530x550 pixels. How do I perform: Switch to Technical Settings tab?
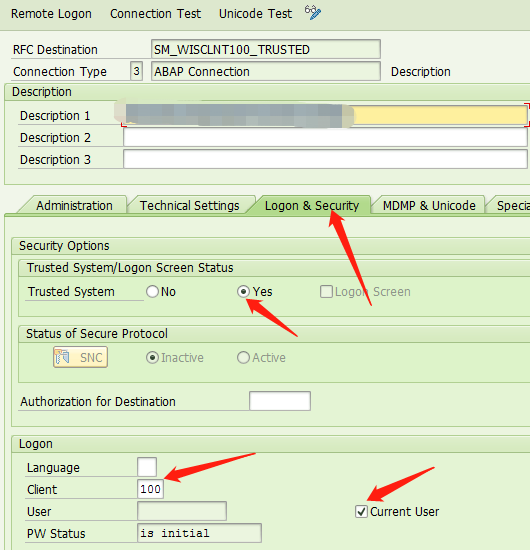click(x=190, y=206)
